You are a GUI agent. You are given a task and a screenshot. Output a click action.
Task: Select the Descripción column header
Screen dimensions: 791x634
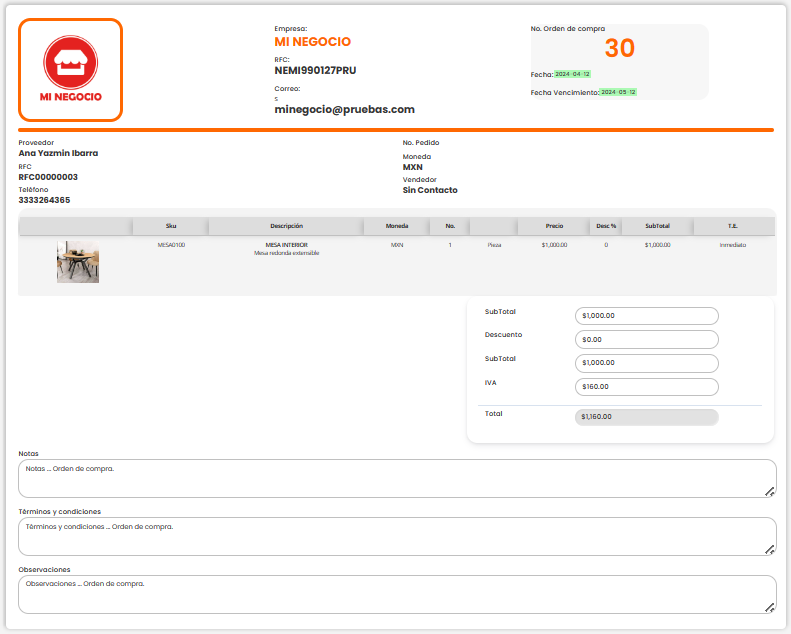coord(286,226)
